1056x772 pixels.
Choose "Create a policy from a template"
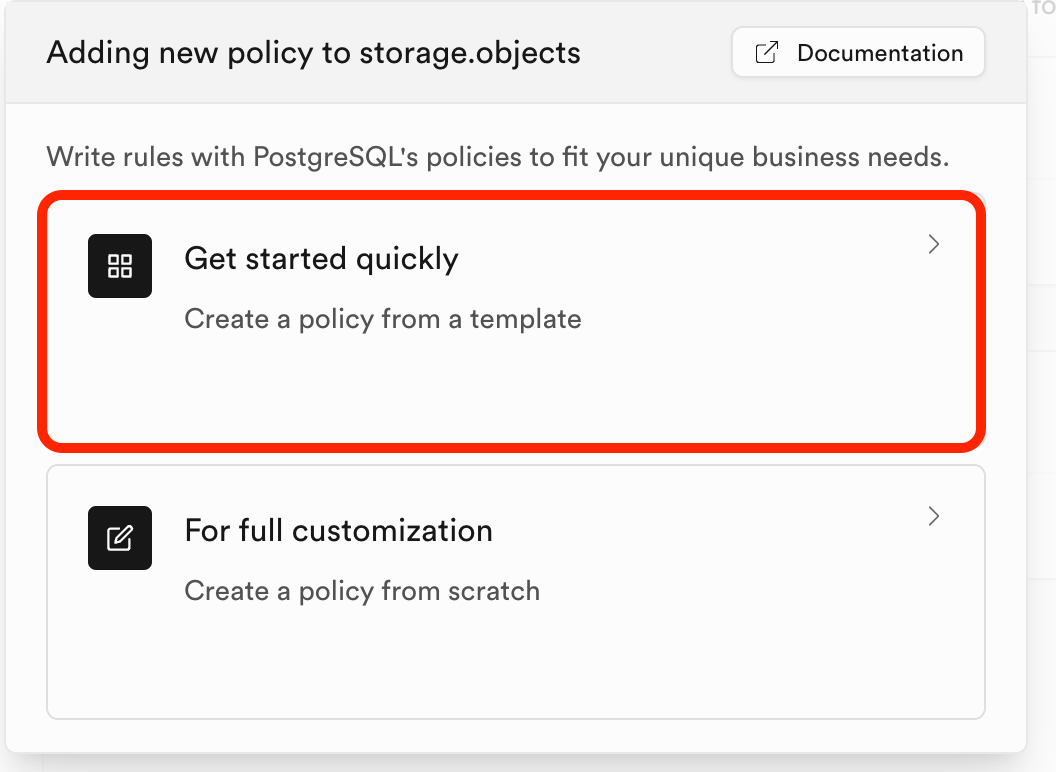pos(382,319)
